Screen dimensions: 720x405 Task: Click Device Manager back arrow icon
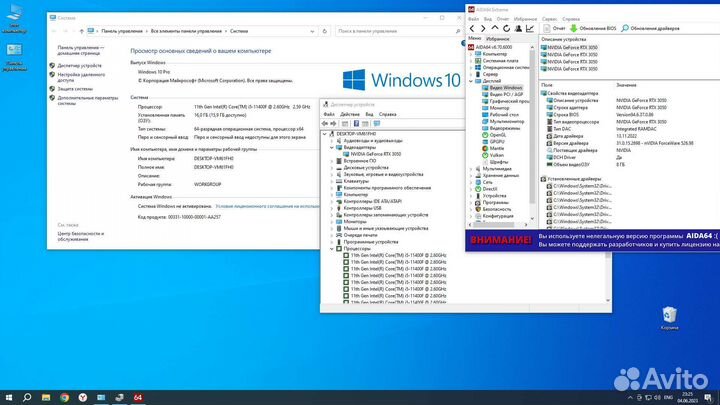tap(325, 124)
